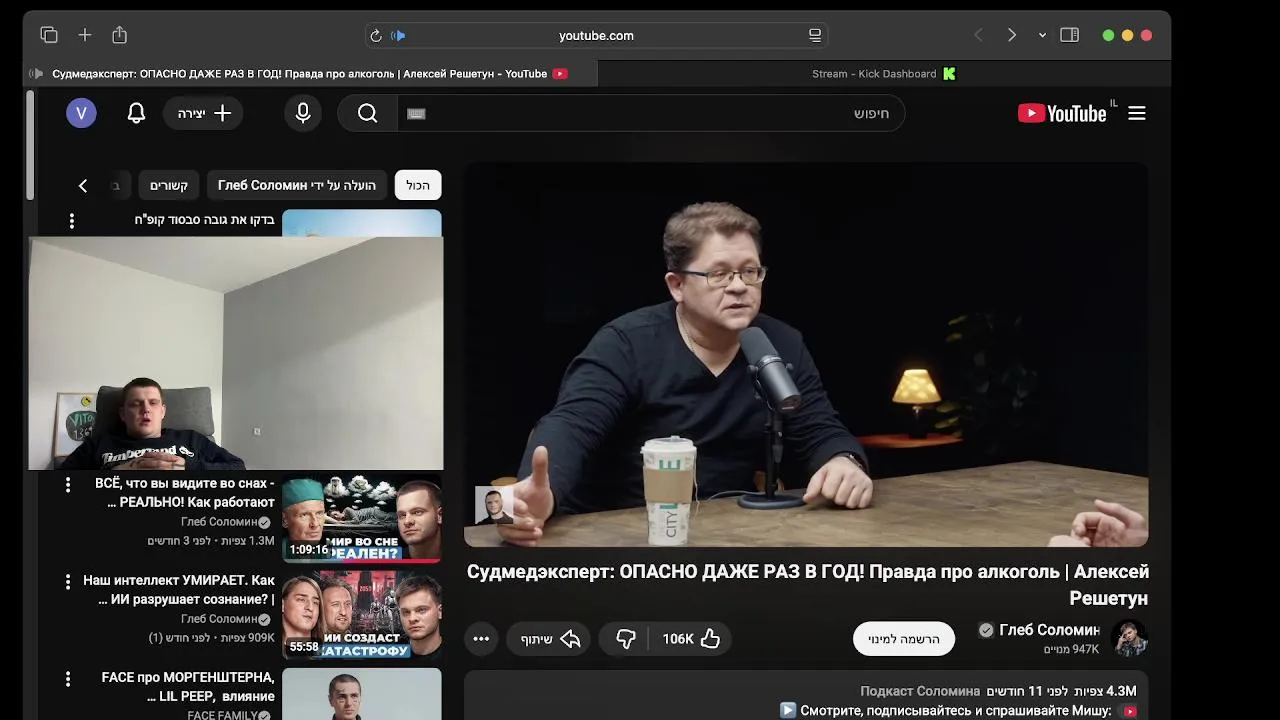1280x720 pixels.
Task: Focus the חיפוש search field
Action: point(650,113)
